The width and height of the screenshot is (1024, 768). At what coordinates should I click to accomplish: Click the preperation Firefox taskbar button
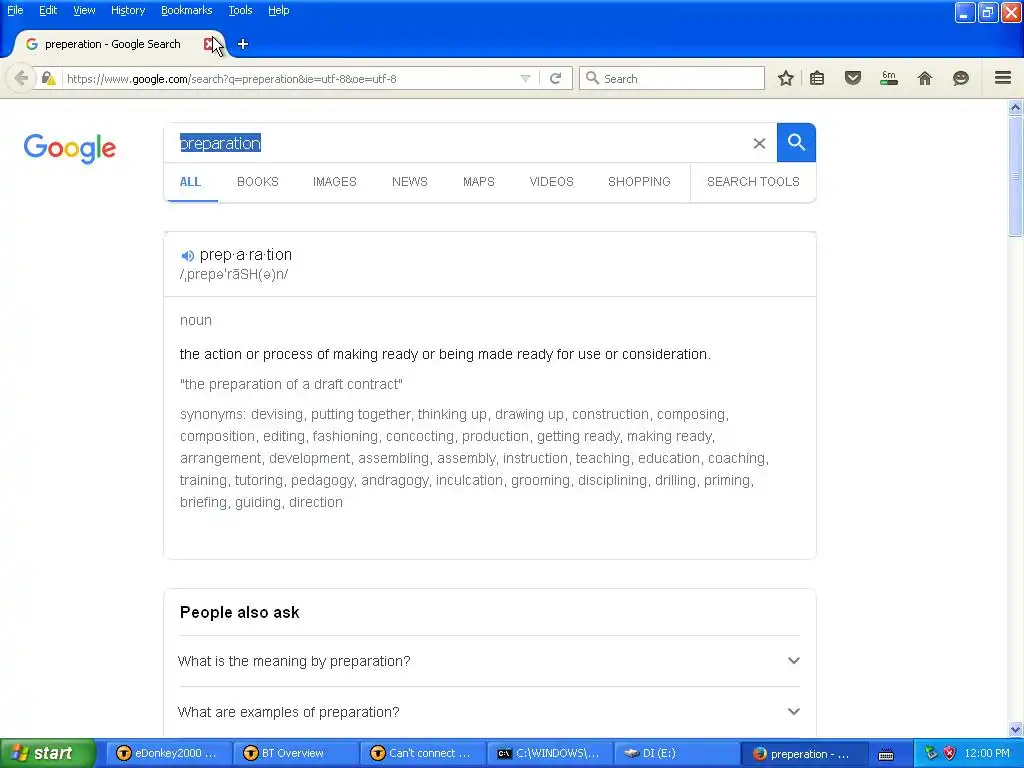[804, 753]
